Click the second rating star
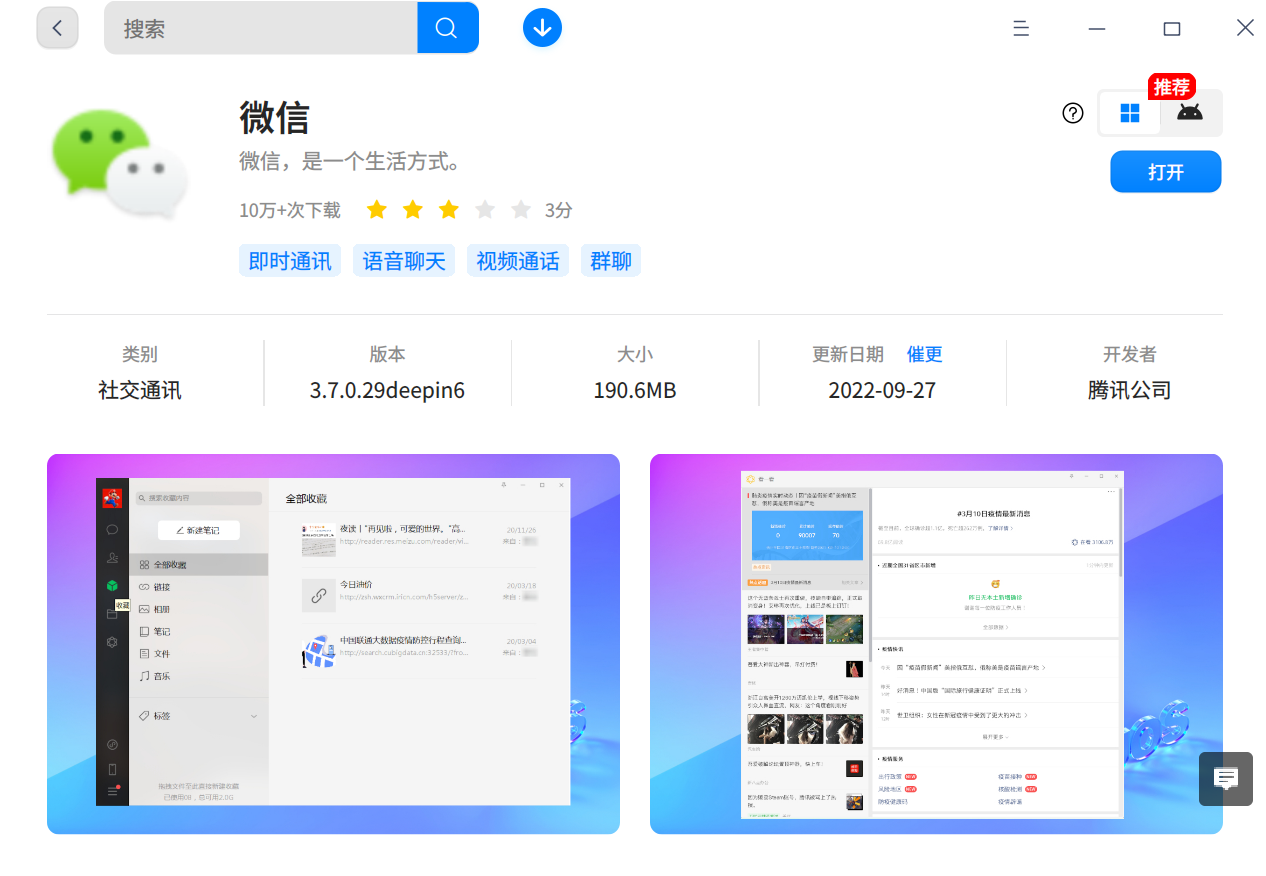This screenshot has width=1266, height=876. pos(413,209)
